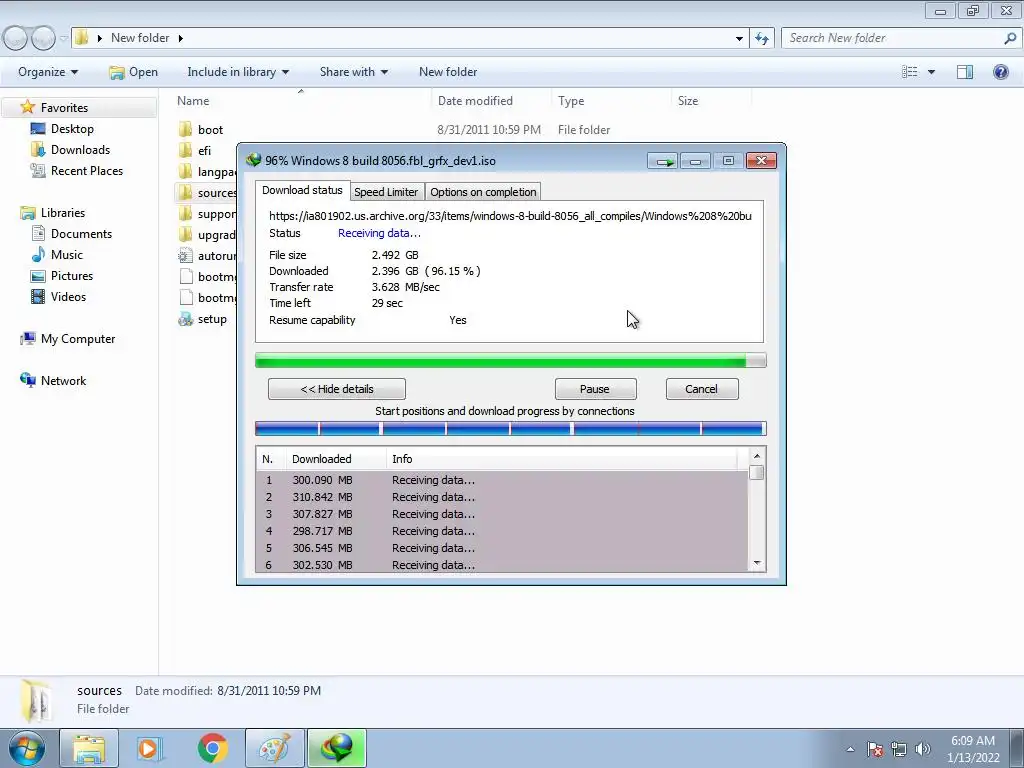Open the Windows Start menu orb

[x=27, y=748]
